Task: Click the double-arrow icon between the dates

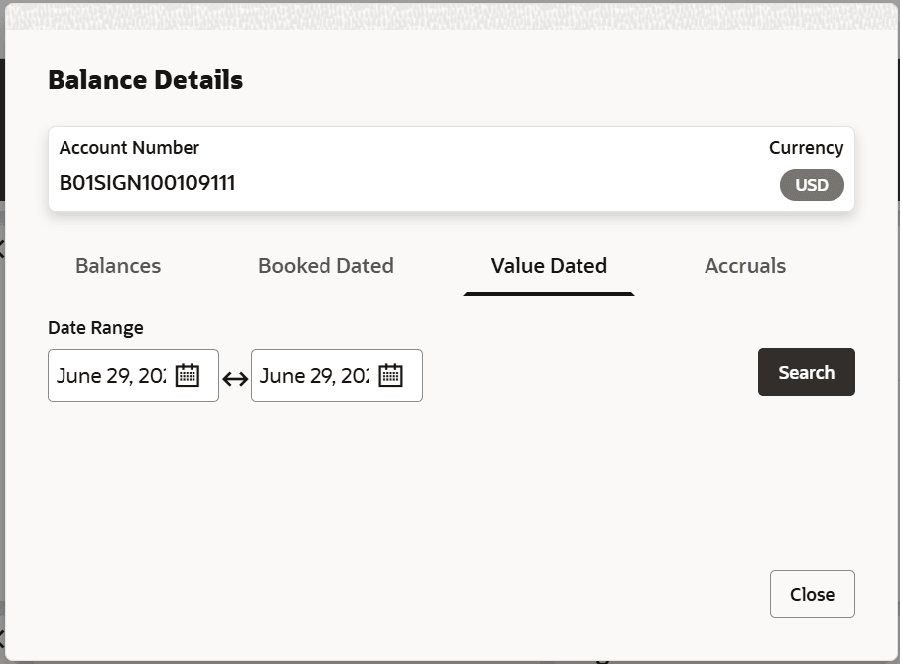Action: tap(235, 379)
